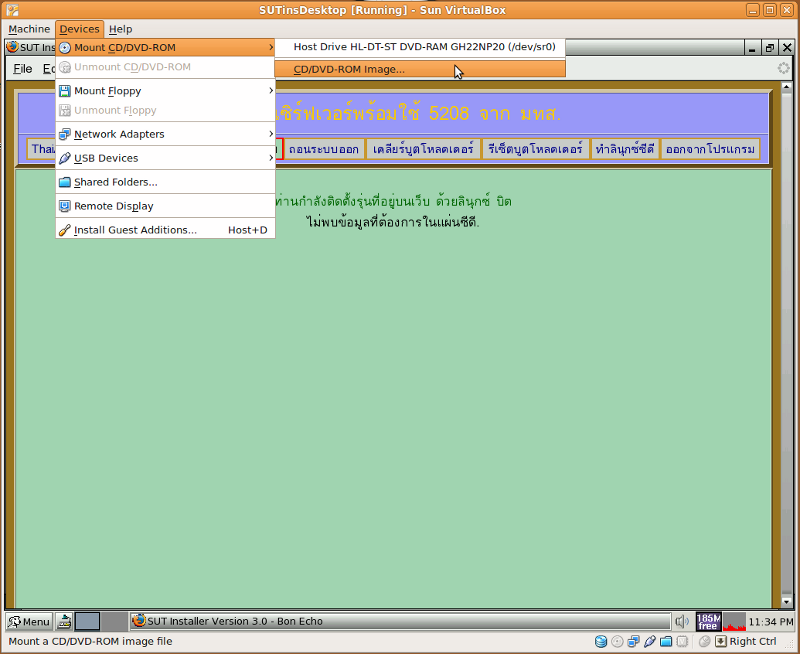The image size is (800, 654).
Task: Click the เคลียร์บูตโหลดเดอร์ button
Action: [x=423, y=149]
